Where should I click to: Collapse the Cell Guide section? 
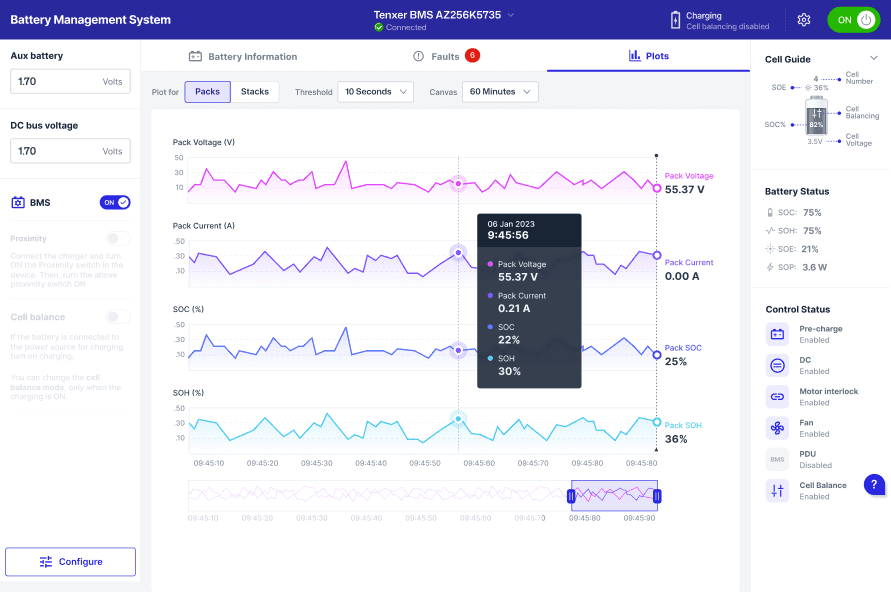click(x=874, y=58)
